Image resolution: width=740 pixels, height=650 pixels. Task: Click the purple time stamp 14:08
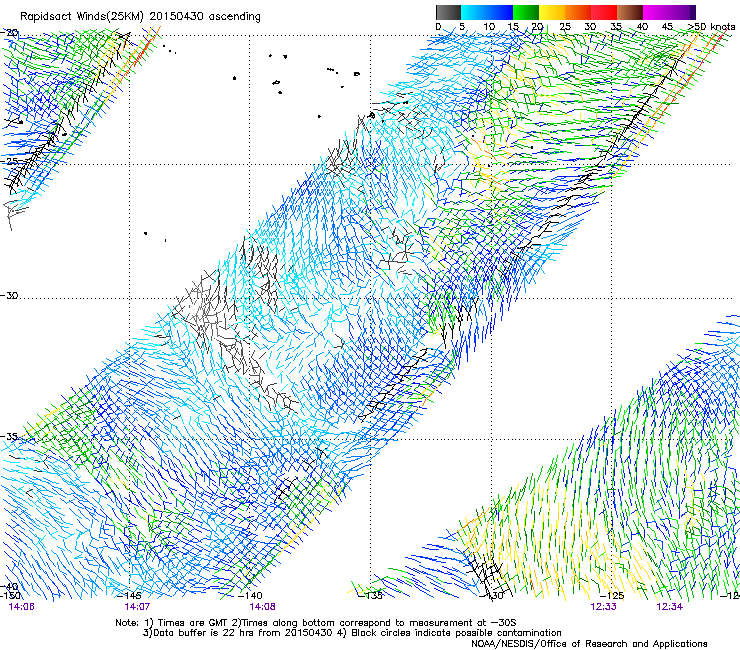(262, 607)
